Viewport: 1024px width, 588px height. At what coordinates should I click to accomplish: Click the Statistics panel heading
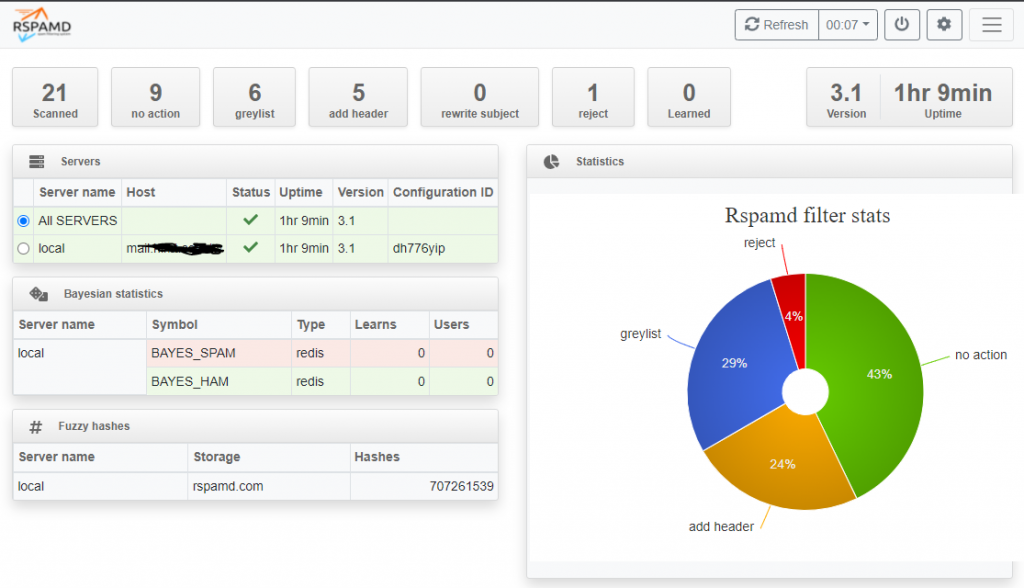click(x=600, y=161)
